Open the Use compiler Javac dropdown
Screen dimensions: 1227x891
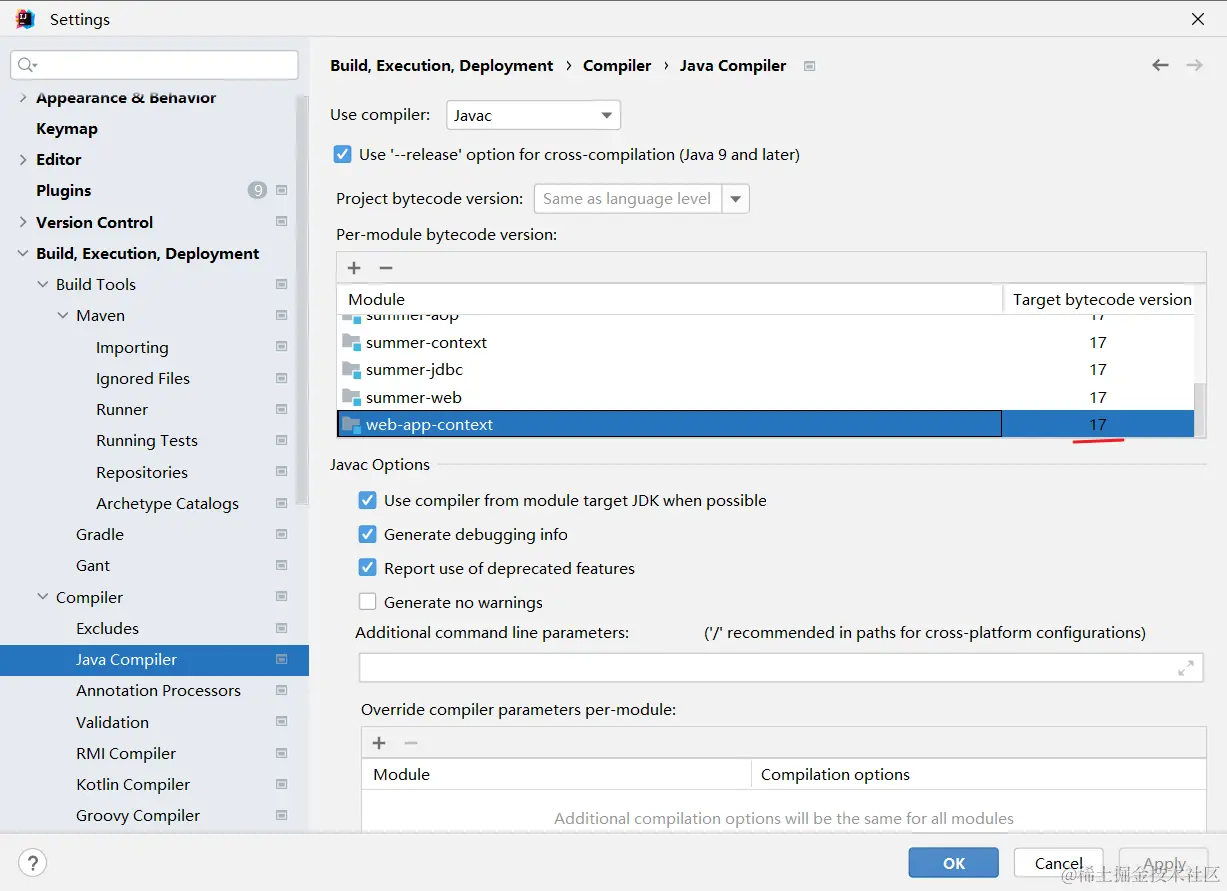click(x=533, y=115)
